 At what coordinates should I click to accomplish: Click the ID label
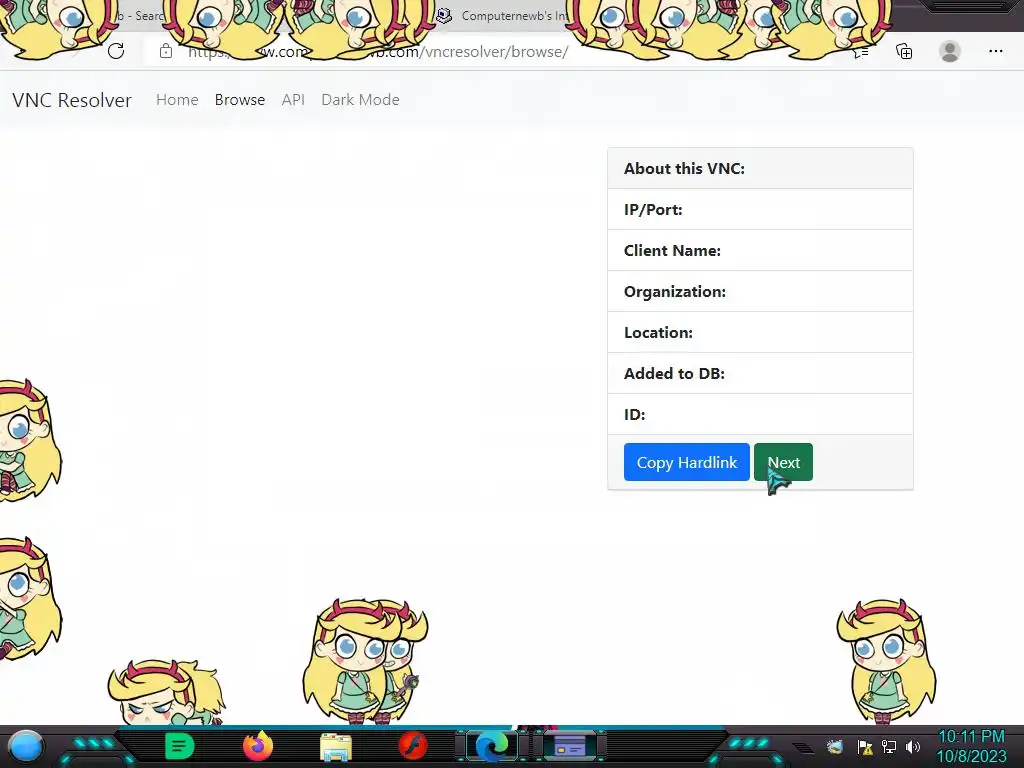click(634, 415)
